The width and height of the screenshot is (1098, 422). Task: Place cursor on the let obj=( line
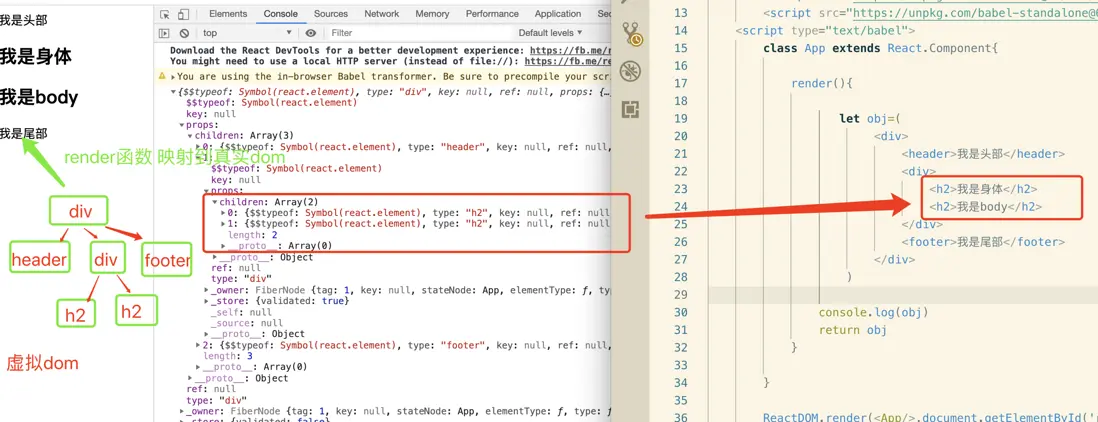[869, 118]
